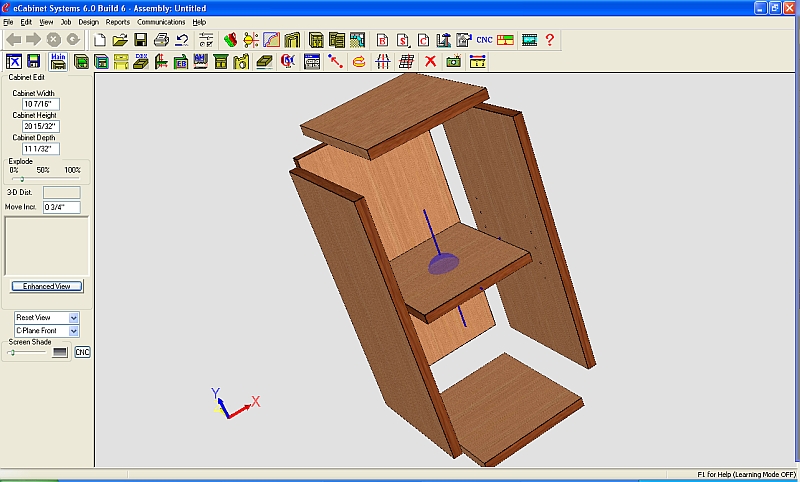This screenshot has height=482, width=800.
Task: Open the Communications menu
Action: [x=161, y=21]
